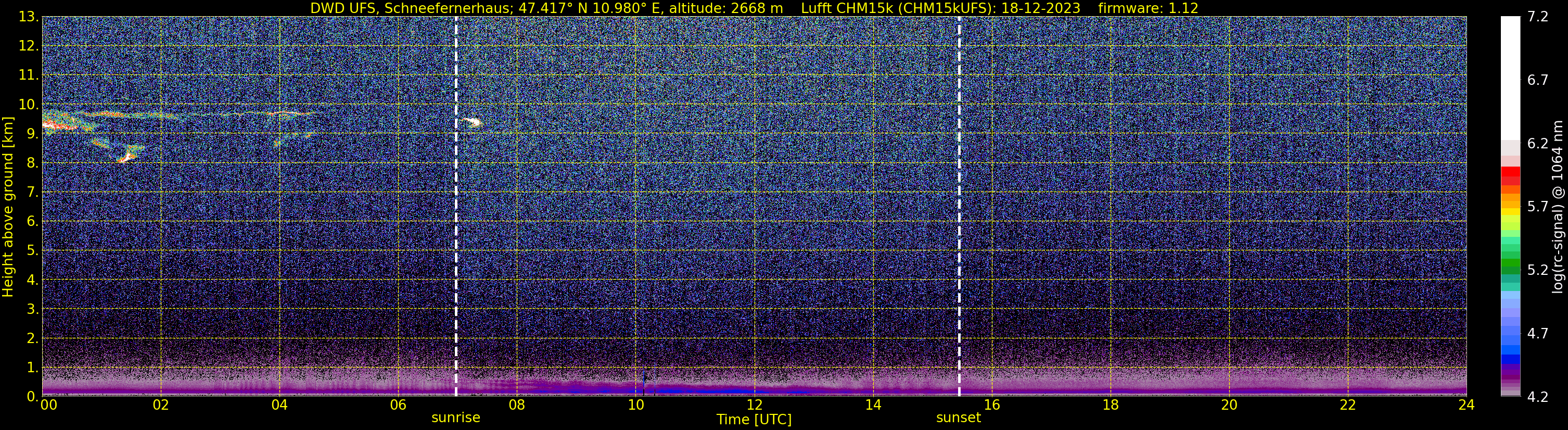Click the "4.2" colorbar tick label

pos(1538,397)
